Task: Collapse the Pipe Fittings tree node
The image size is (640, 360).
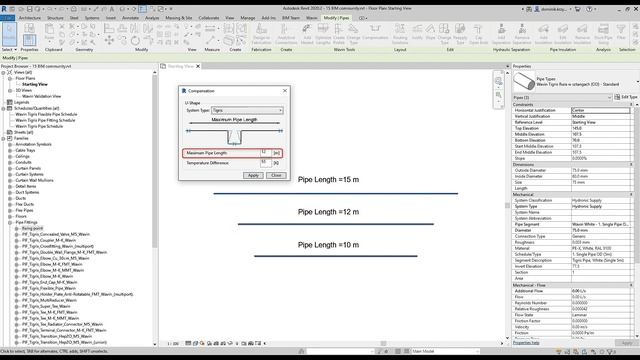Action: pos(10,222)
